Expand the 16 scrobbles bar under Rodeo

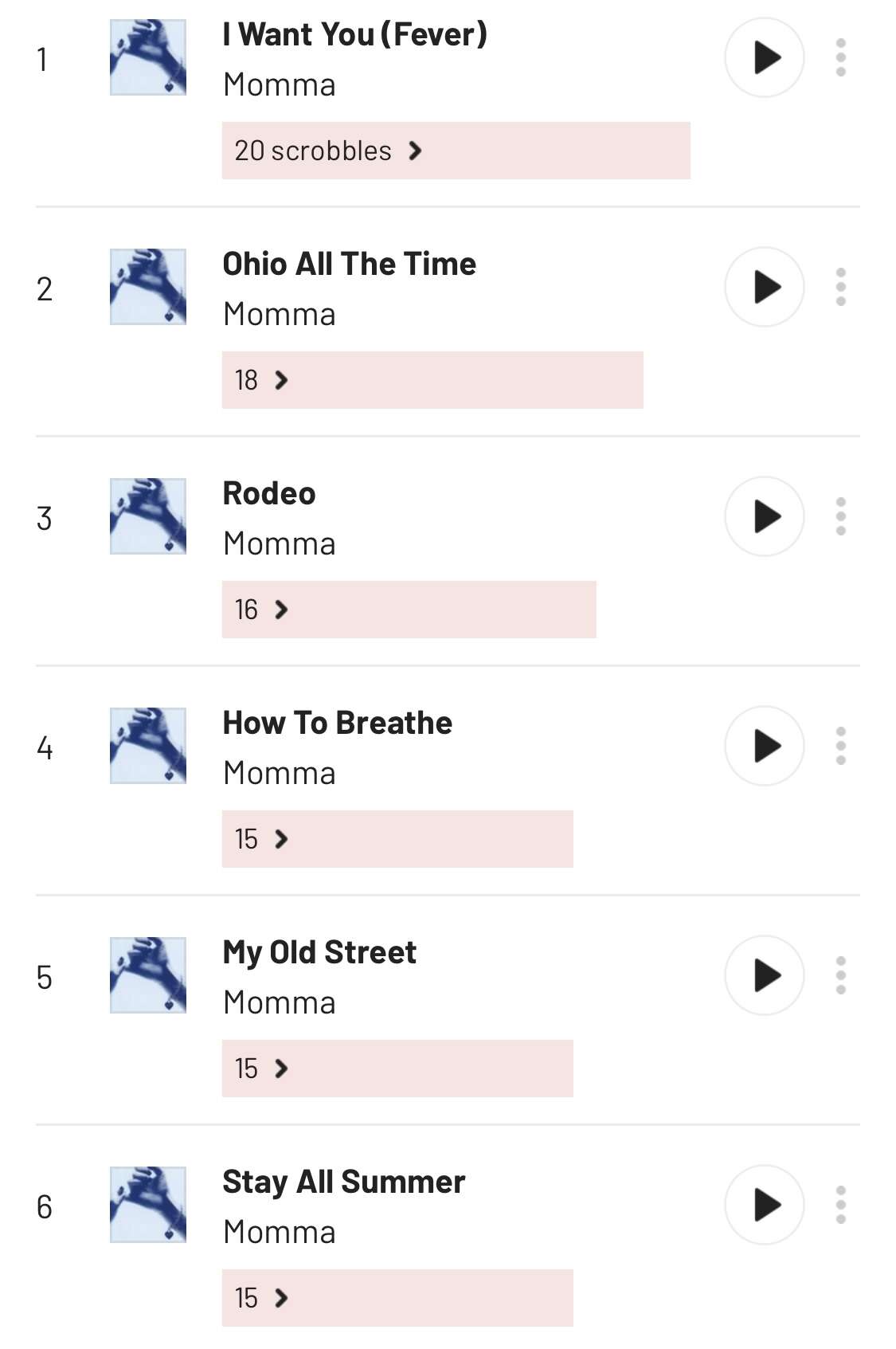point(409,610)
